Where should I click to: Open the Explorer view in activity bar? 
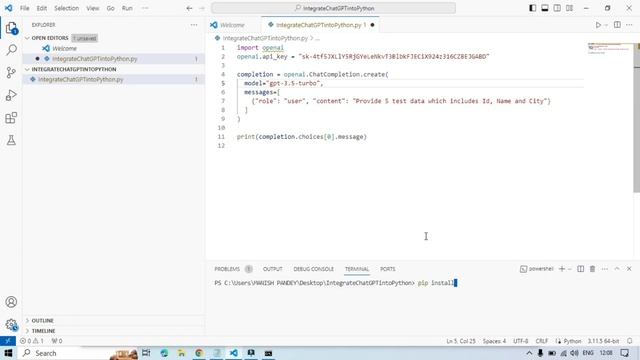[11, 28]
